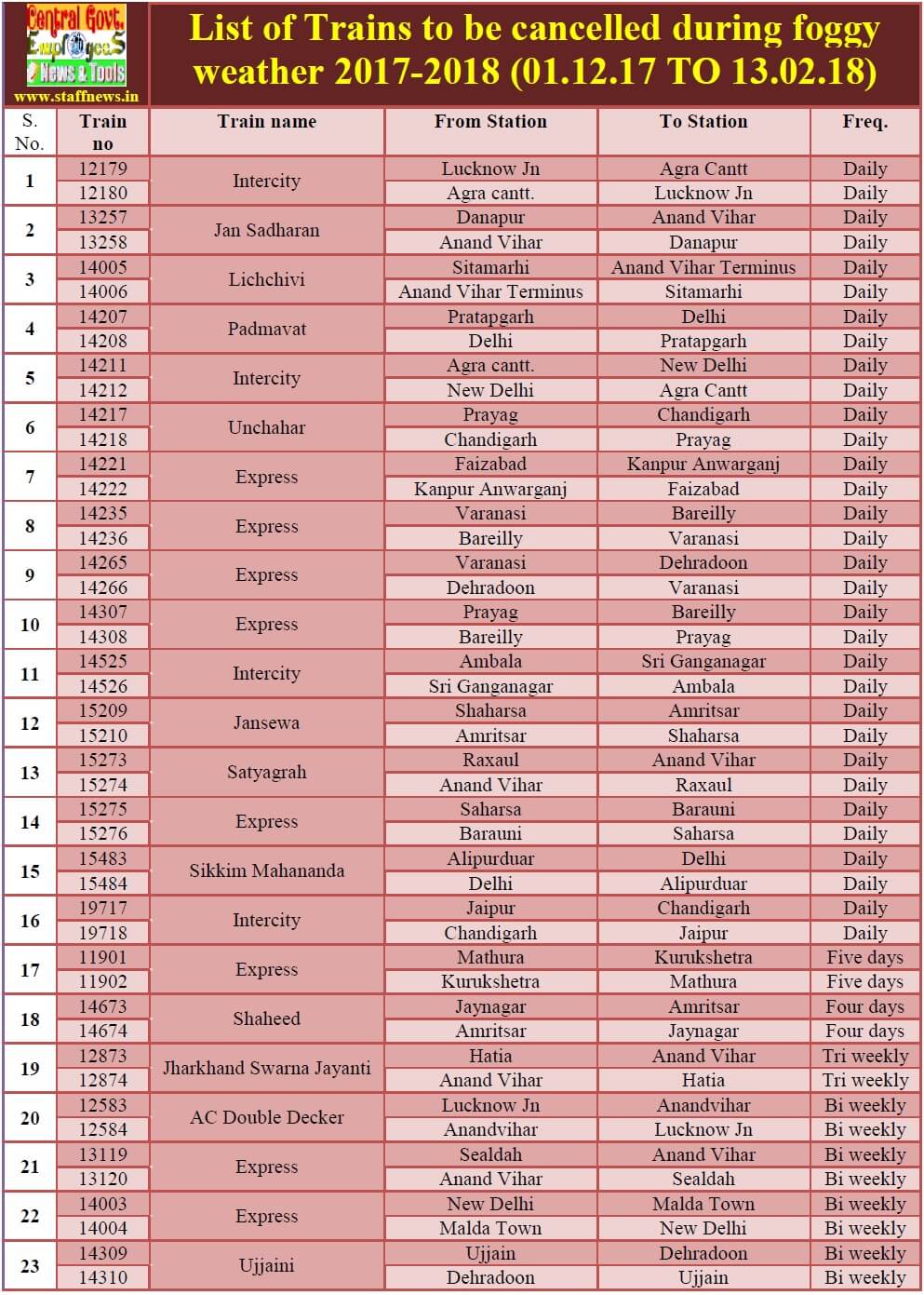This screenshot has height=1295, width=924.
Task: Select the AC Double Decker cell
Action: click(x=266, y=1117)
